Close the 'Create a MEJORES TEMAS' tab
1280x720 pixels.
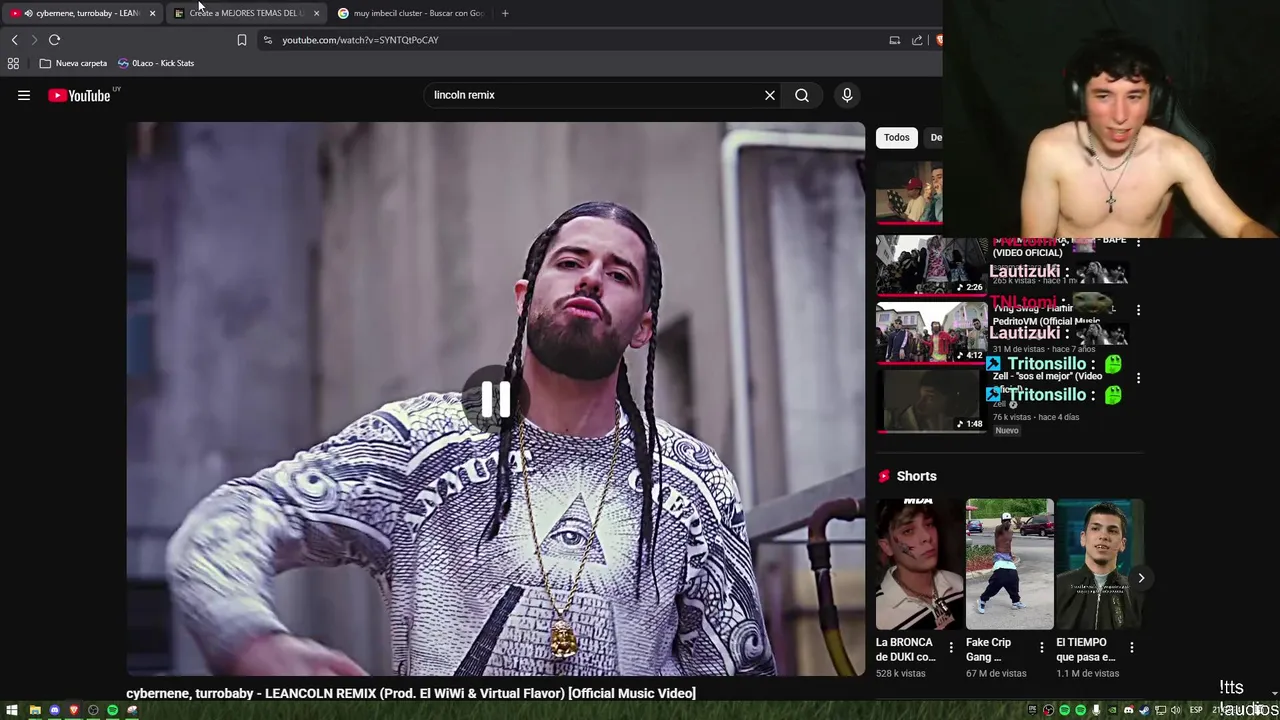[x=316, y=13]
